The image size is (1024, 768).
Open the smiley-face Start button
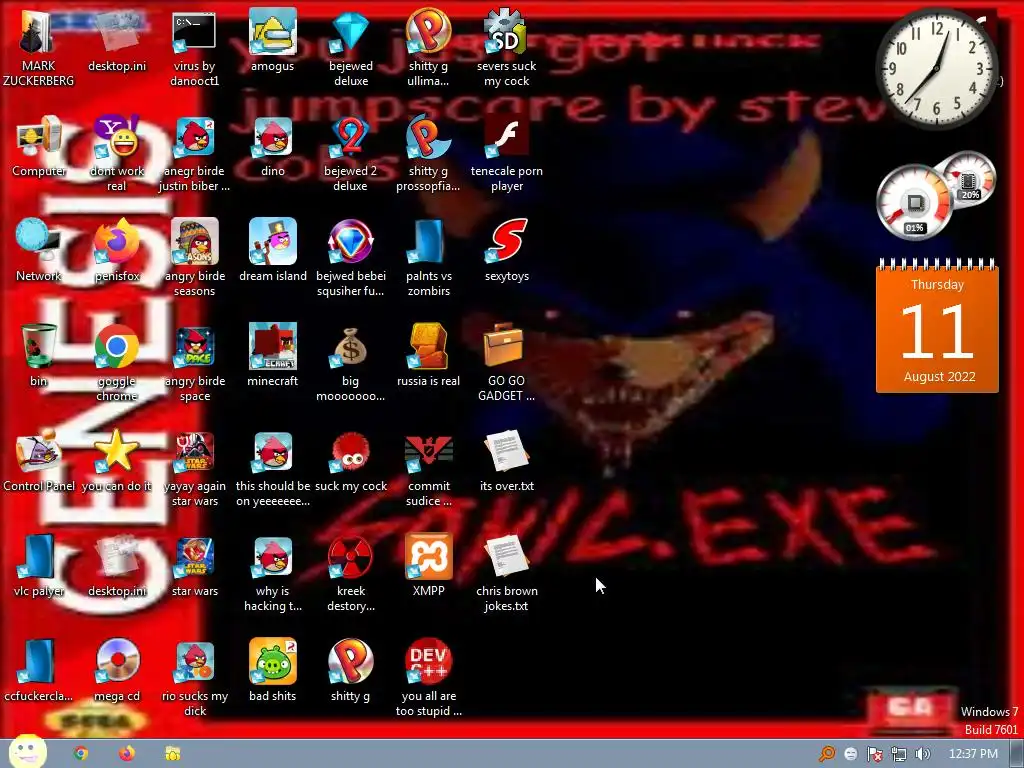click(x=28, y=752)
